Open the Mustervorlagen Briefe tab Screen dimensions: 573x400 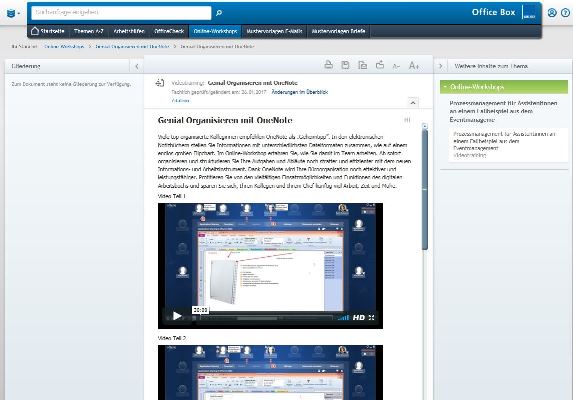[x=338, y=31]
